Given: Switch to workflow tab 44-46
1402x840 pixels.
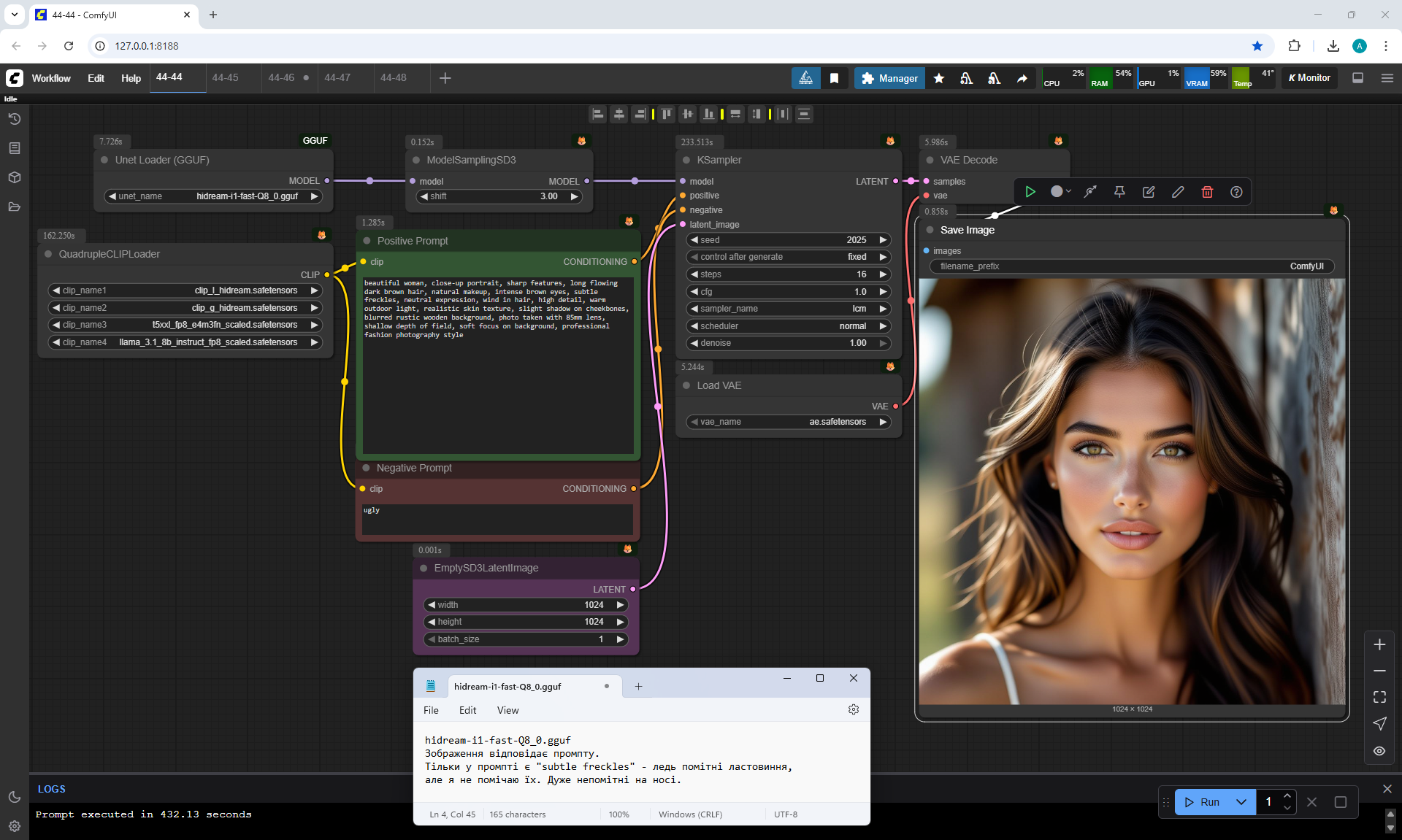Looking at the screenshot, I should tap(281, 77).
